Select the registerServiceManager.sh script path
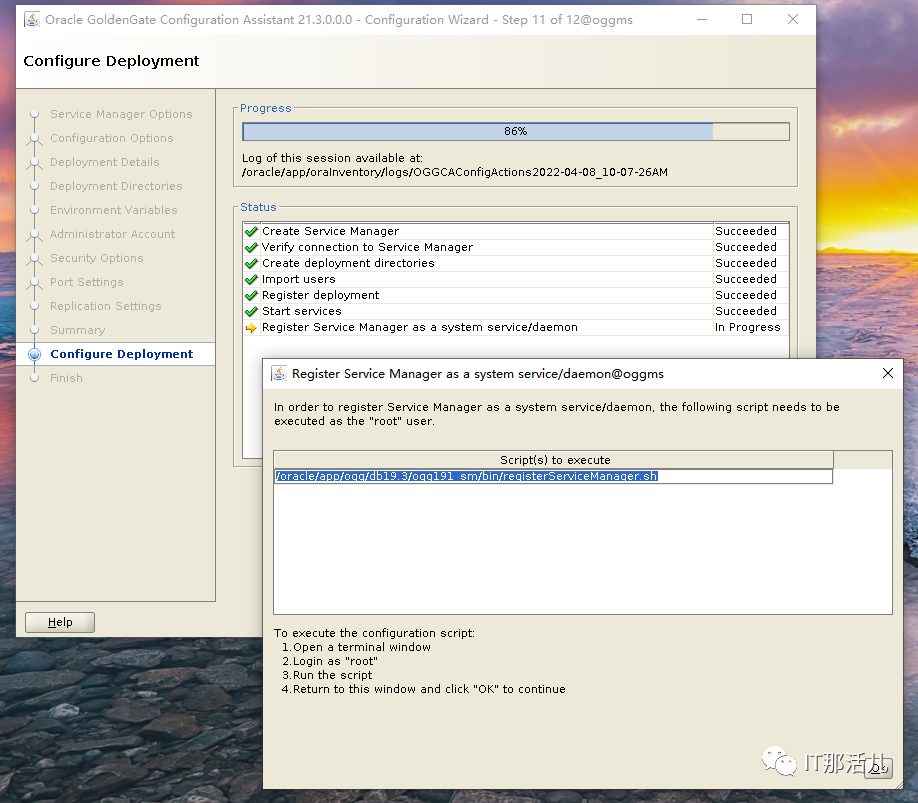Screen dimensions: 918x803 click(467, 476)
